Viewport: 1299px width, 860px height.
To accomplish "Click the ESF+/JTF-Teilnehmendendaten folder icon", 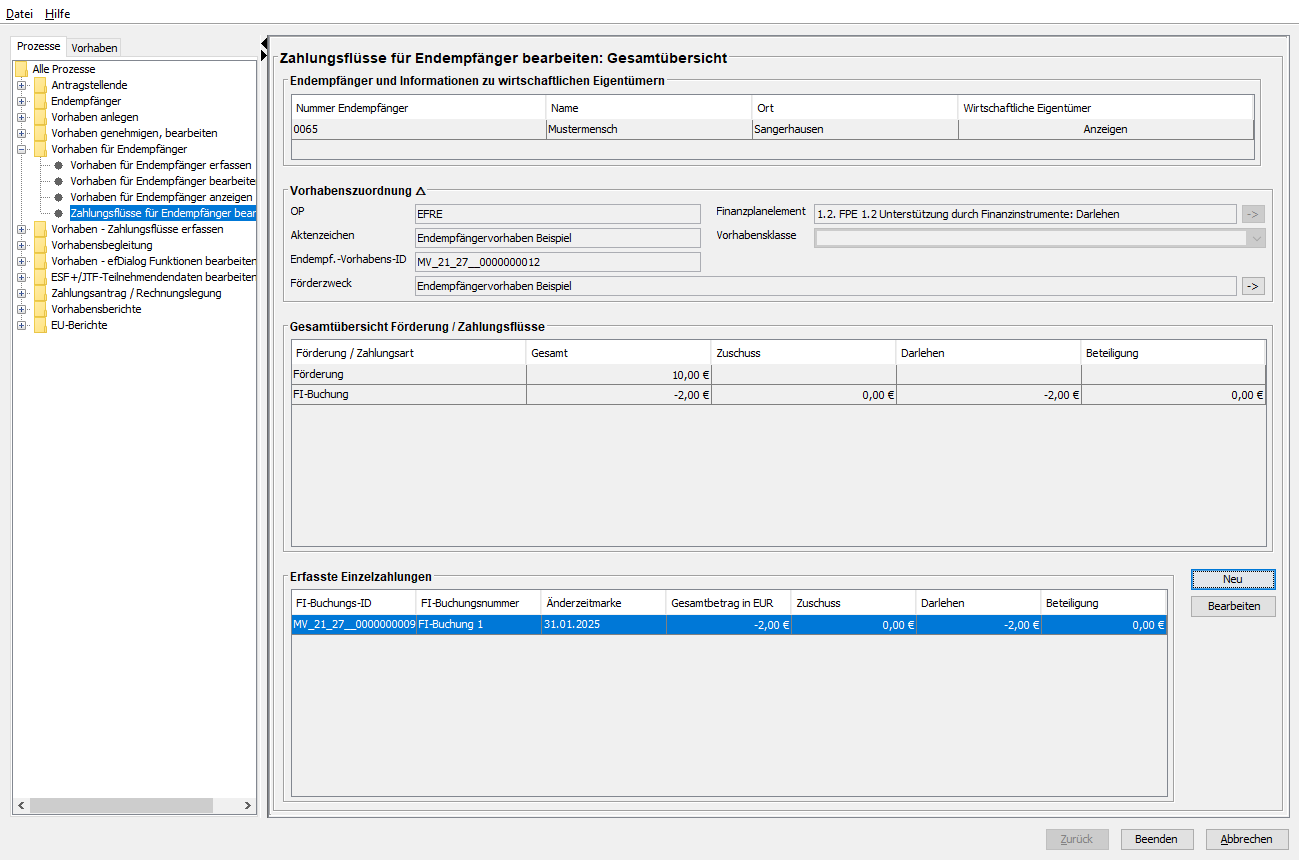I will [40, 277].
